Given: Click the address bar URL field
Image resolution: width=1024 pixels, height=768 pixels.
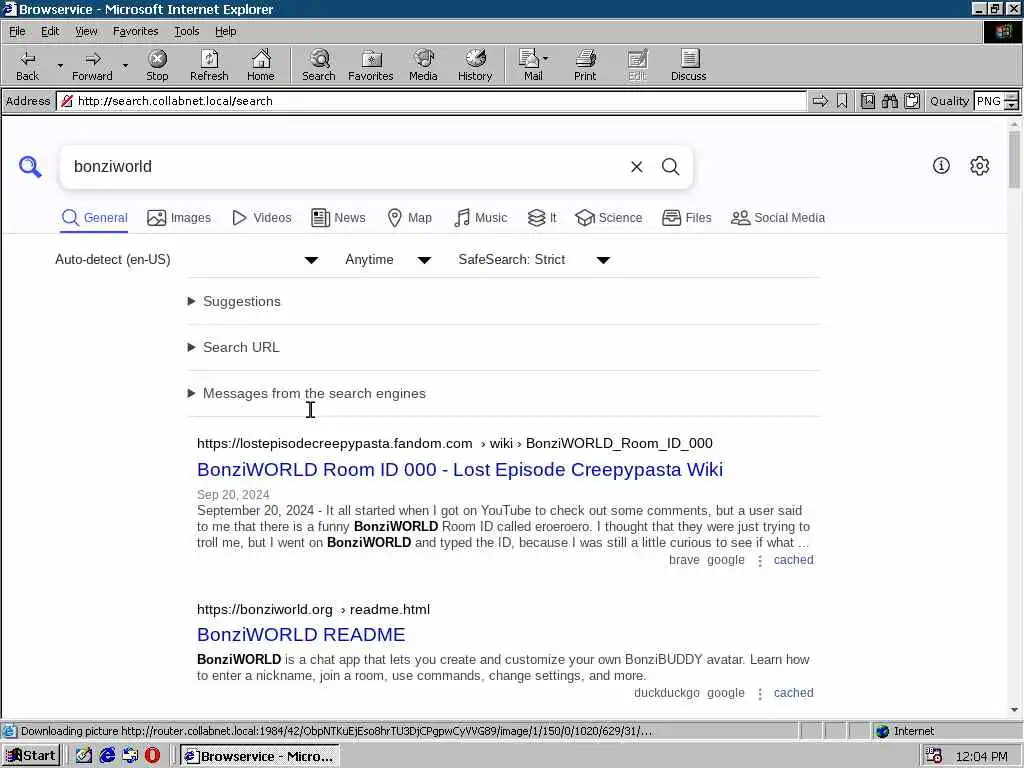Looking at the screenshot, I should (x=431, y=101).
